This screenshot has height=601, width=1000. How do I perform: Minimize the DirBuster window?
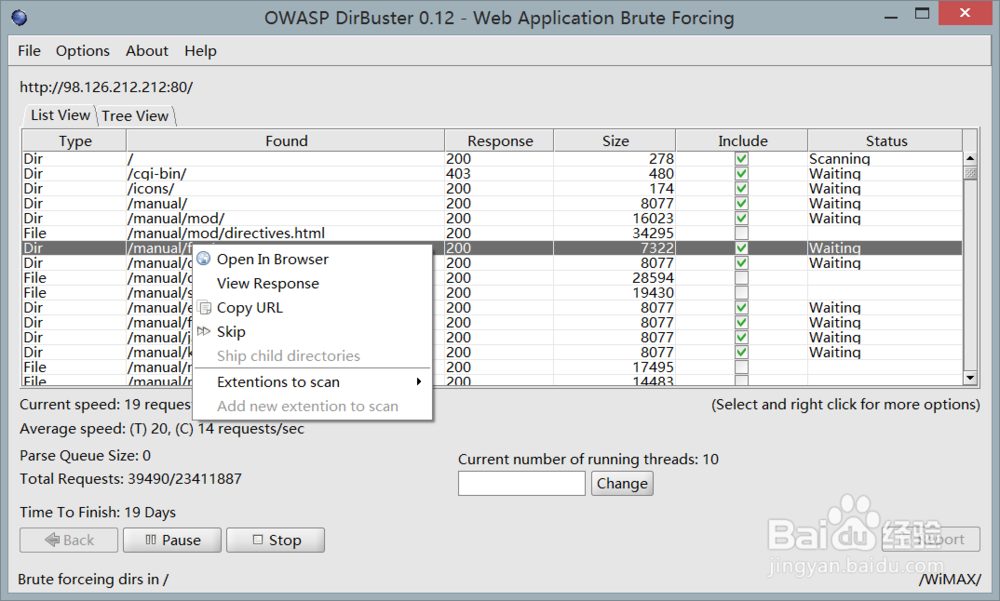click(x=891, y=17)
